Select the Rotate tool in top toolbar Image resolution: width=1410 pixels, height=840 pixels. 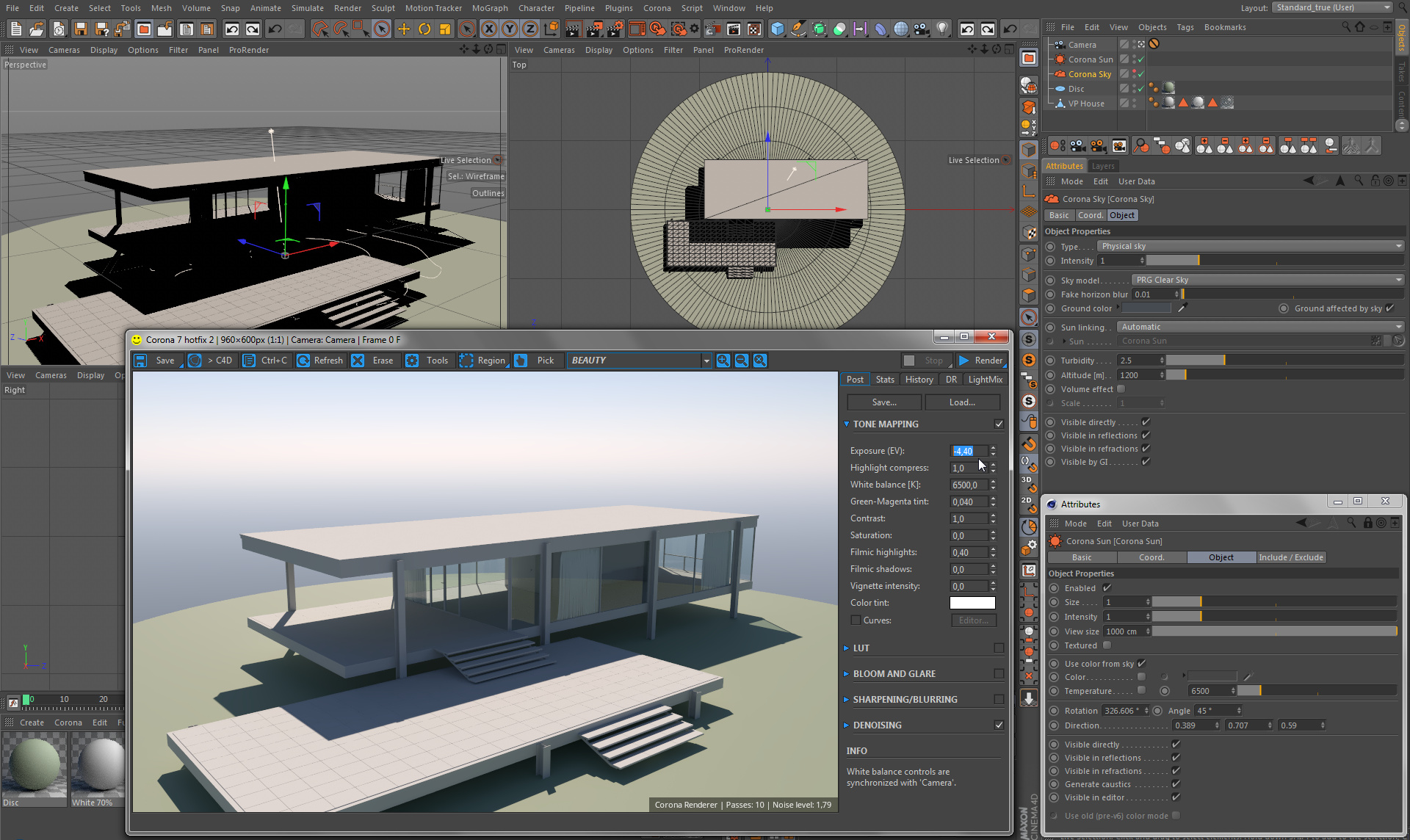click(424, 29)
